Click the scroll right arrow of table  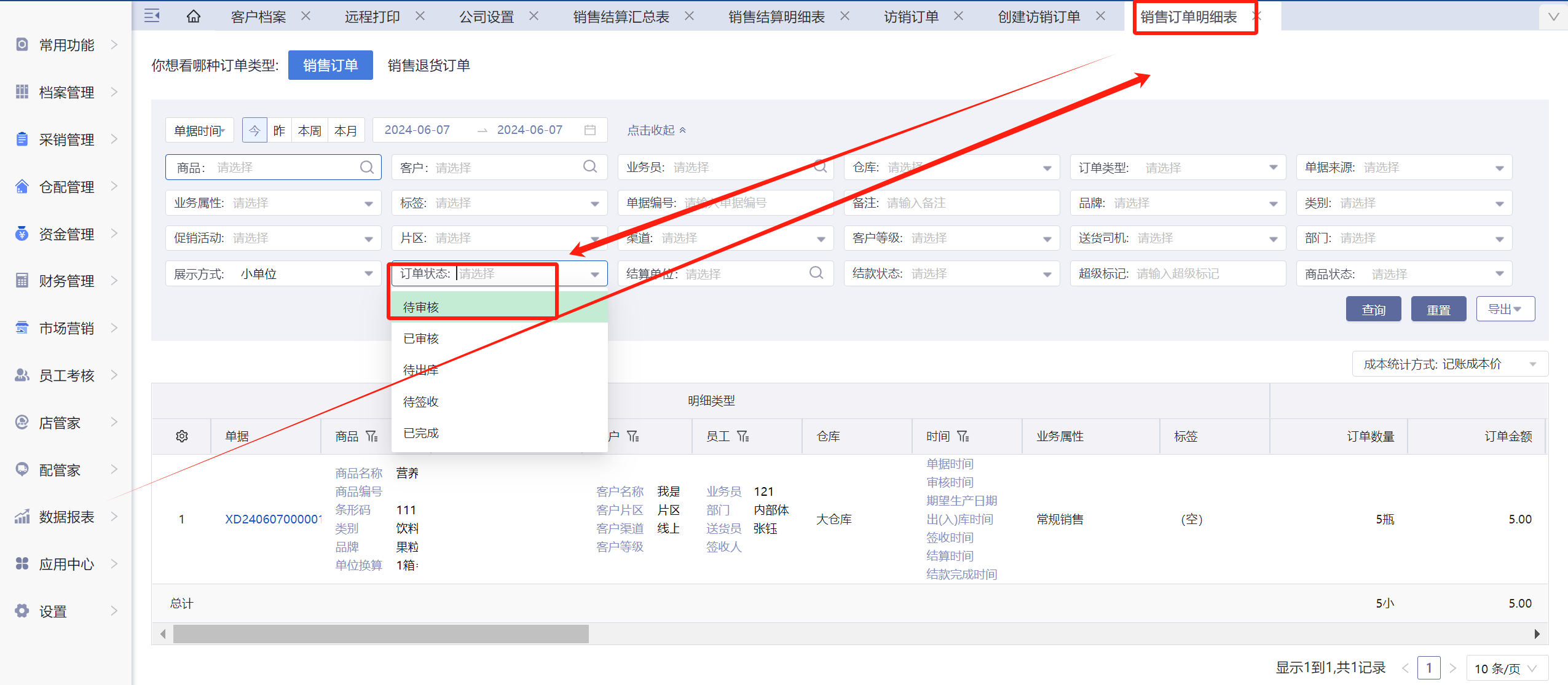[x=1537, y=634]
